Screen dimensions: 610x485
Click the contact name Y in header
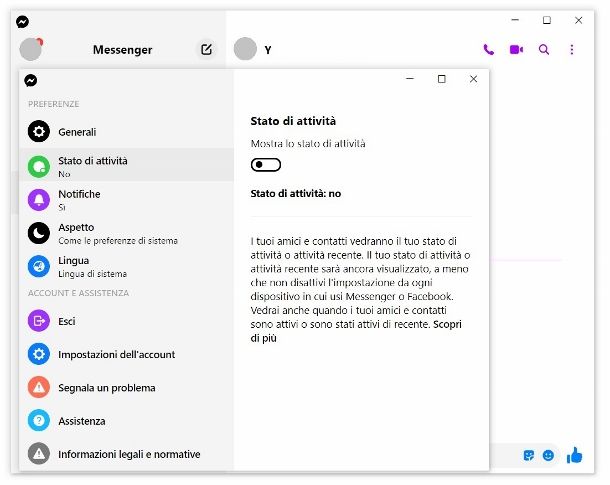pyautogui.click(x=268, y=50)
